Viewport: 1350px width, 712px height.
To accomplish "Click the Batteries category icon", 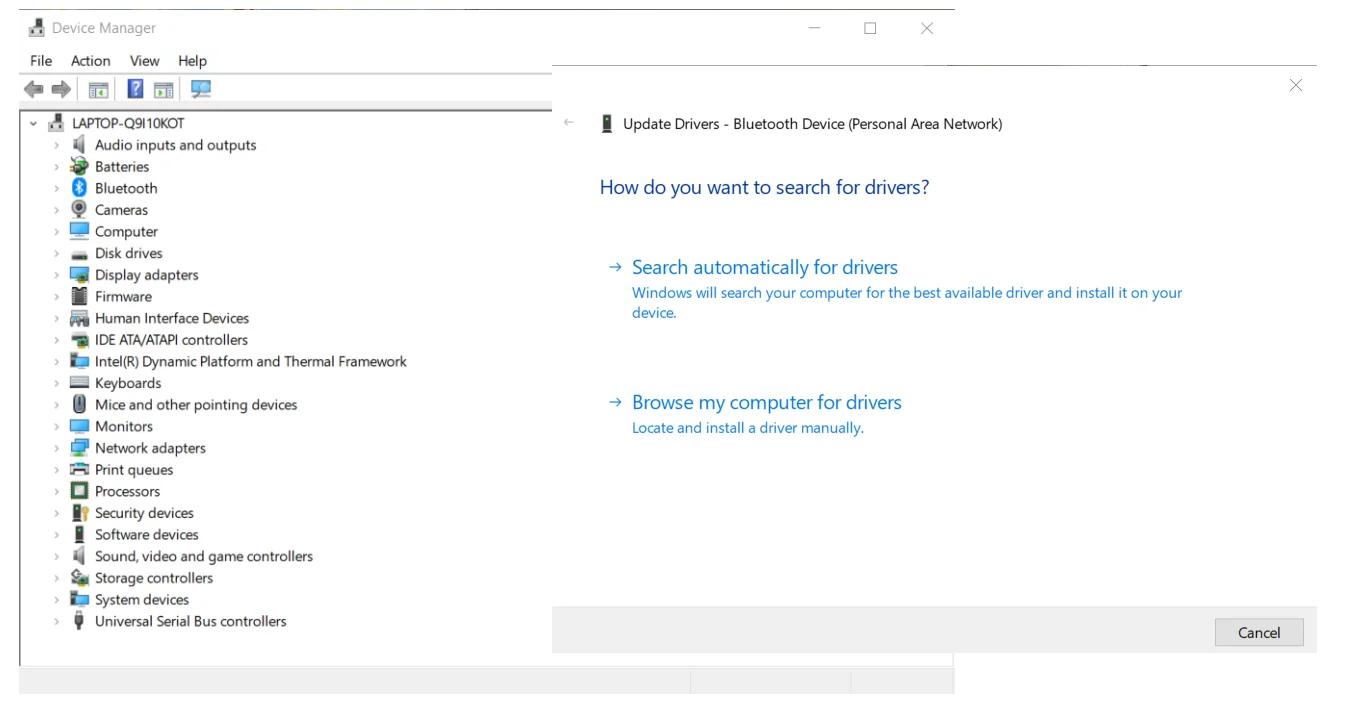I will 79,167.
